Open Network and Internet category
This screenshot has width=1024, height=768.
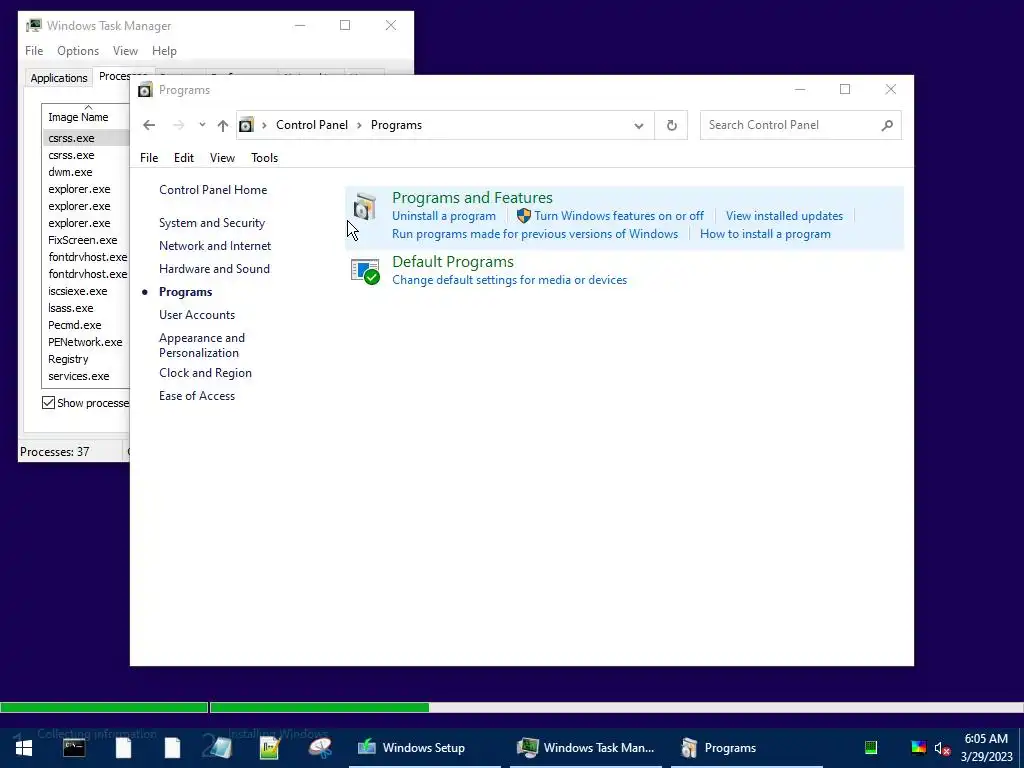tap(215, 246)
